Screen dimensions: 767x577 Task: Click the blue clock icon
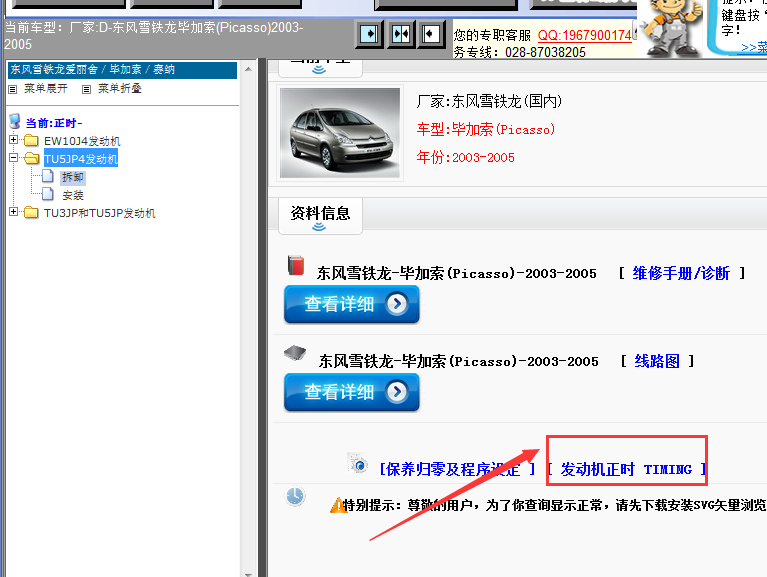(x=295, y=497)
